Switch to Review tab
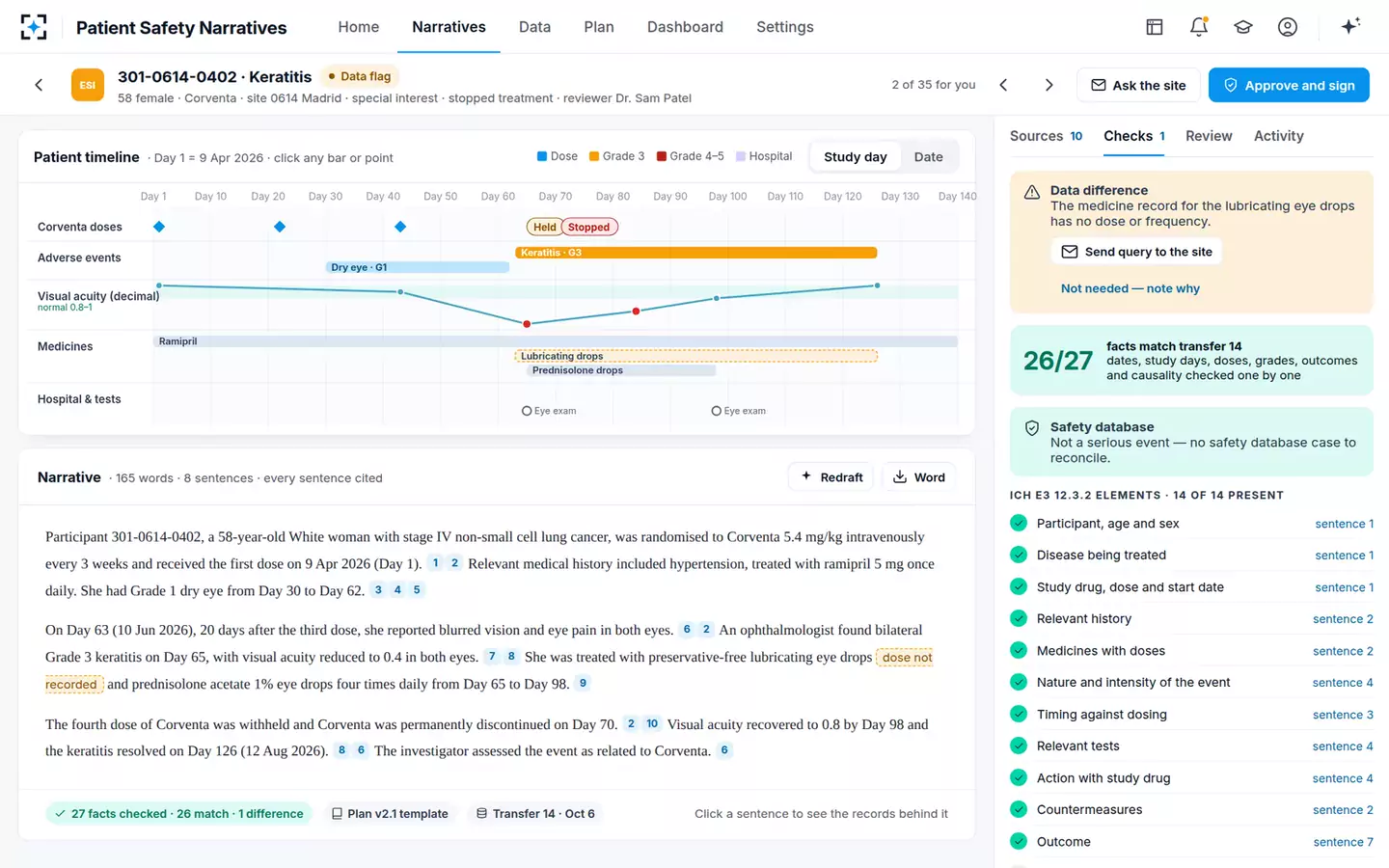Screen dimensions: 1389x868 [1209, 136]
